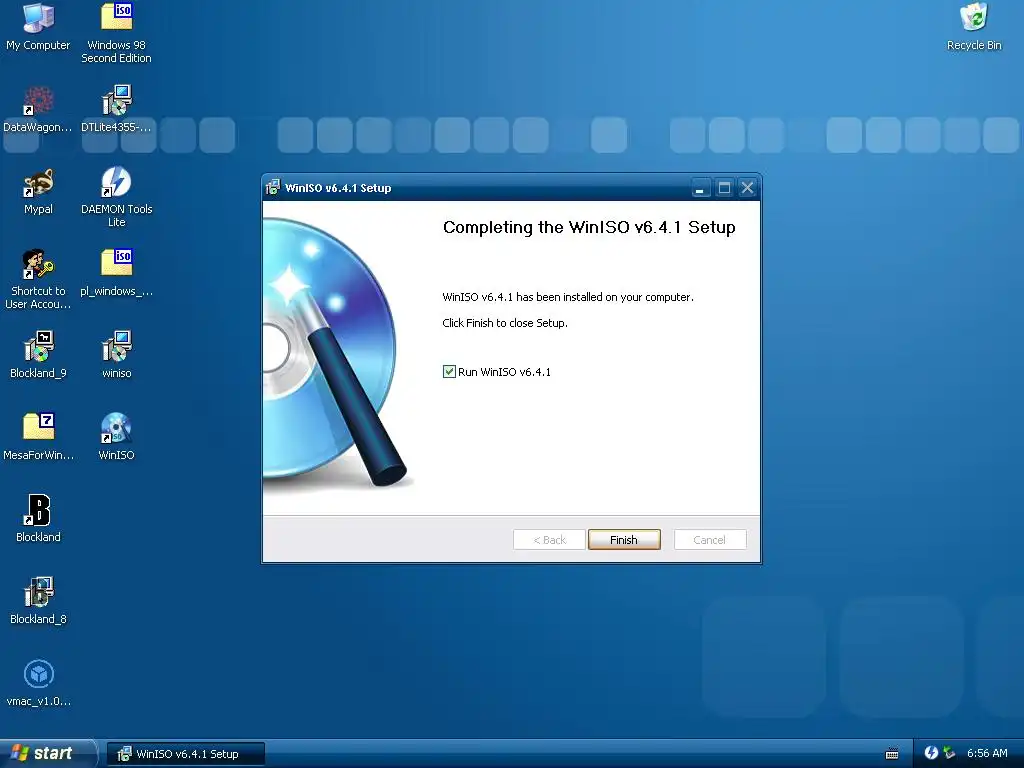Select the lowercase winiso installer icon
The width and height of the screenshot is (1024, 768).
(x=116, y=355)
